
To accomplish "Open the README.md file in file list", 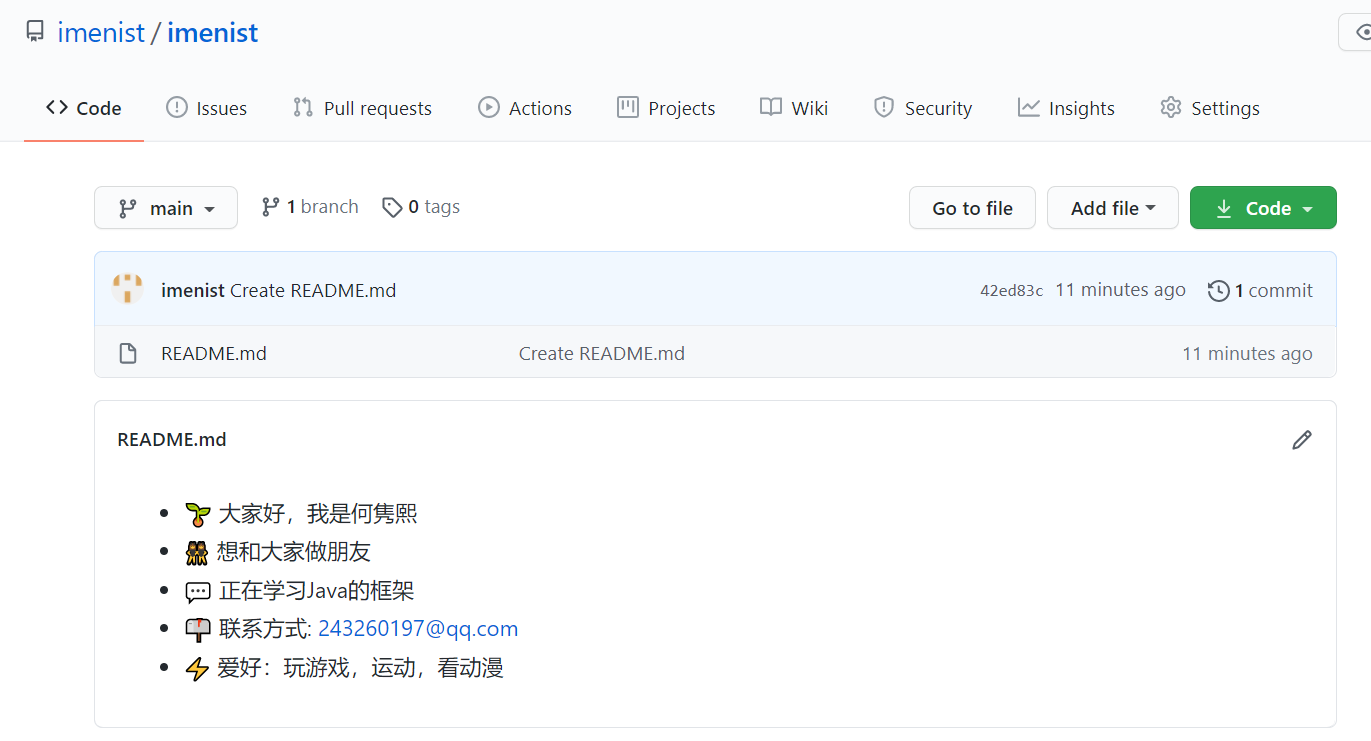I will [214, 354].
